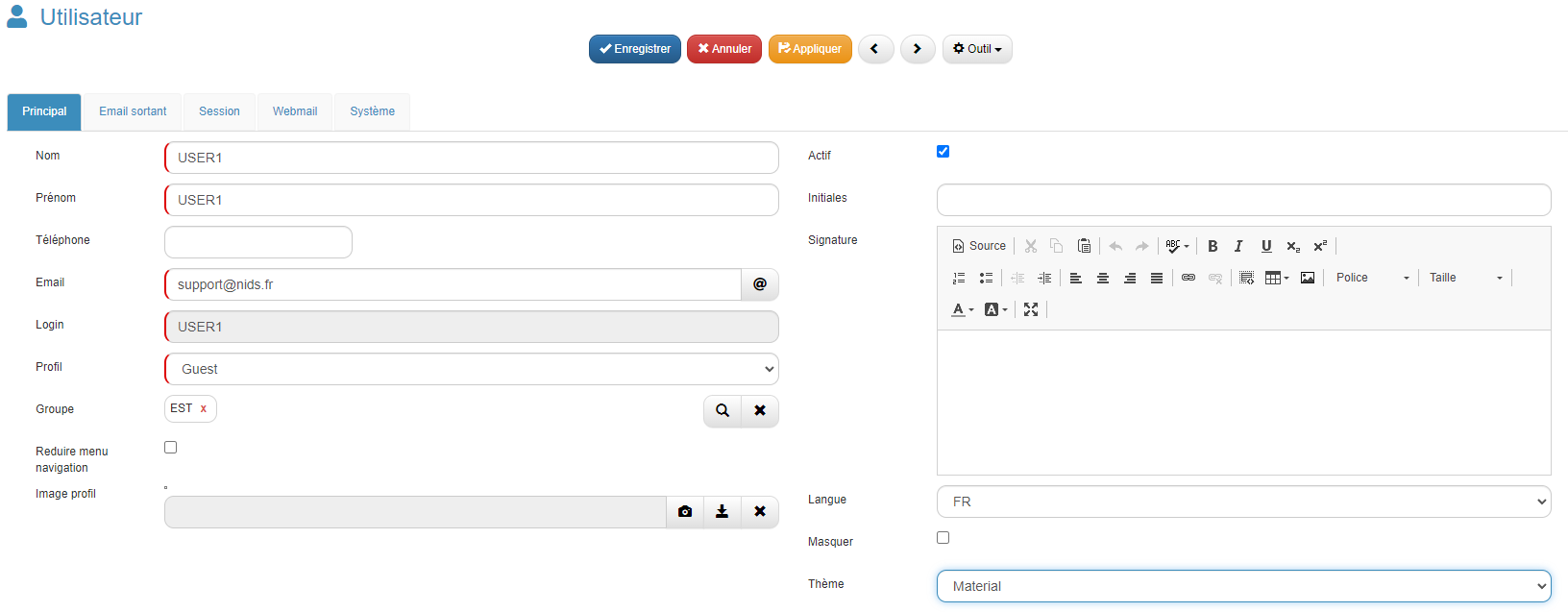Image resolution: width=1568 pixels, height=612 pixels.
Task: Open the Police font dropdown
Action: (x=1373, y=278)
